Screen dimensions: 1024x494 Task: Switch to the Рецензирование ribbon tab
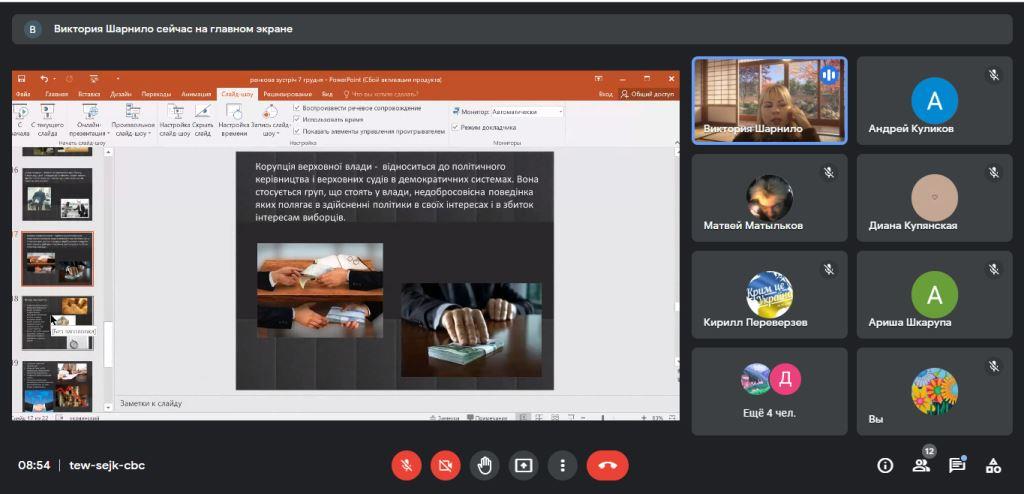point(286,94)
